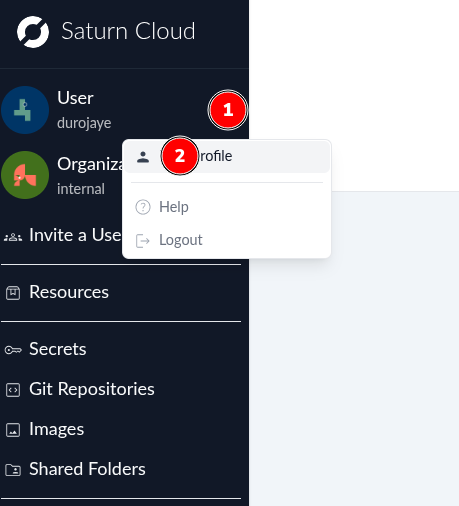This screenshot has height=506, width=459.
Task: Navigate to Git Repositories
Action: 92,389
